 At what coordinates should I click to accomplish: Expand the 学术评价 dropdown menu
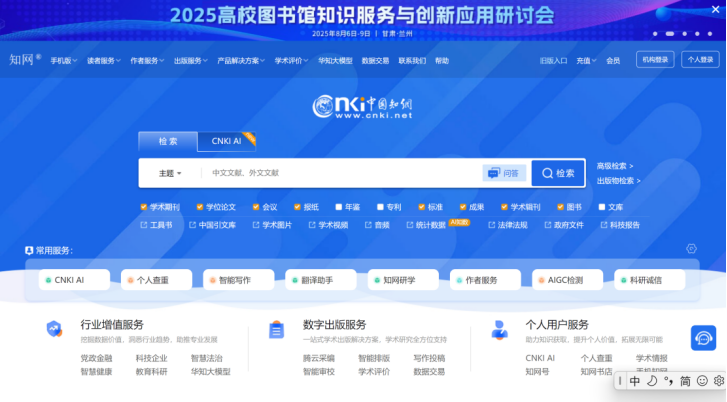(292, 61)
